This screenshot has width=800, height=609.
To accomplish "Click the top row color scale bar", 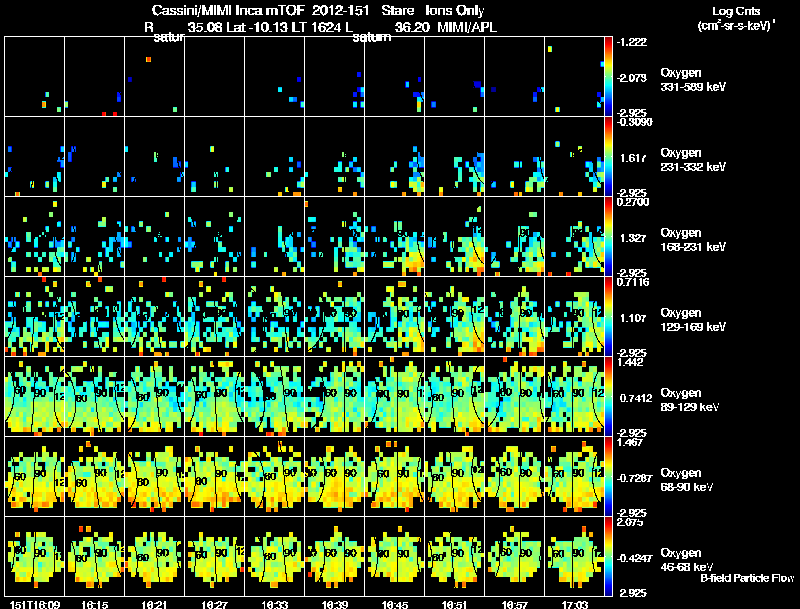I will pyautogui.click(x=608, y=77).
